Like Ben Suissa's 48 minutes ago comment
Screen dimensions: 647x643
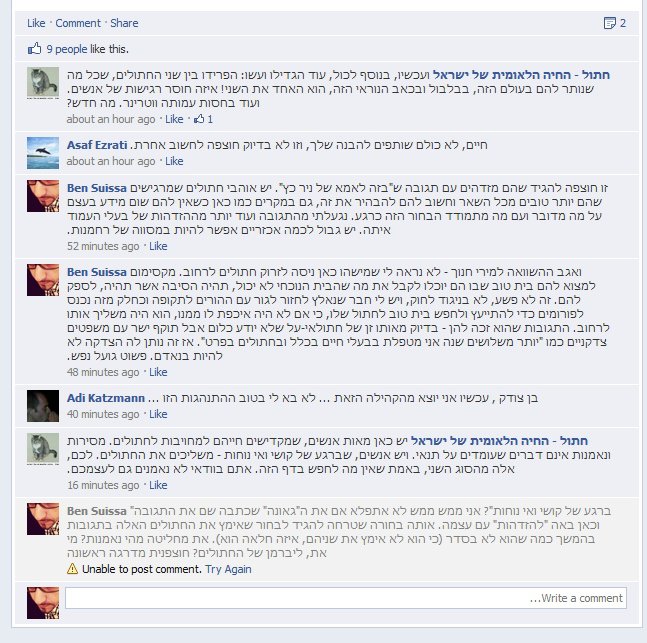[x=158, y=372]
